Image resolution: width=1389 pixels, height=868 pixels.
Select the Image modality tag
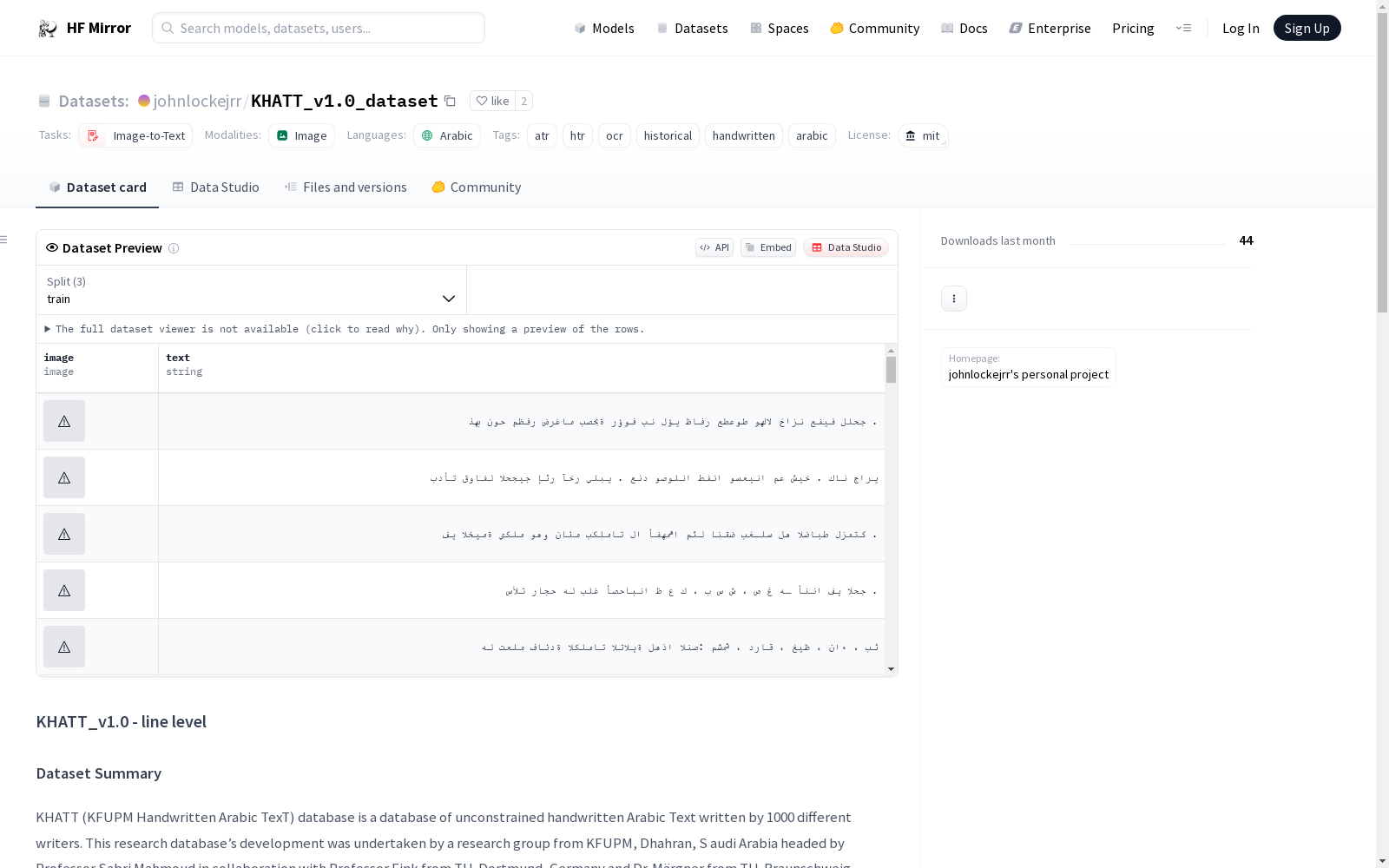point(301,135)
